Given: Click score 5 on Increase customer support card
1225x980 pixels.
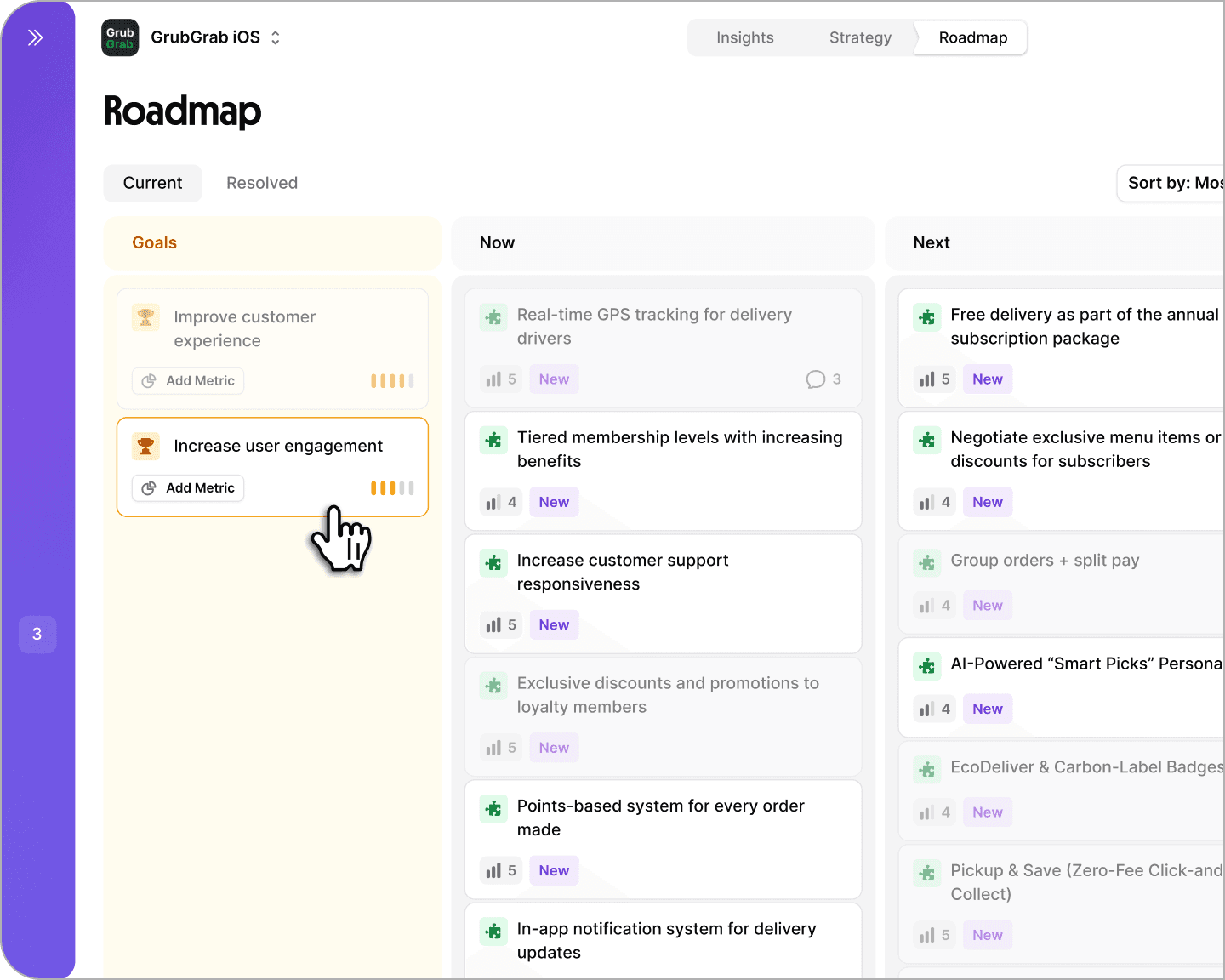Looking at the screenshot, I should [x=501, y=624].
